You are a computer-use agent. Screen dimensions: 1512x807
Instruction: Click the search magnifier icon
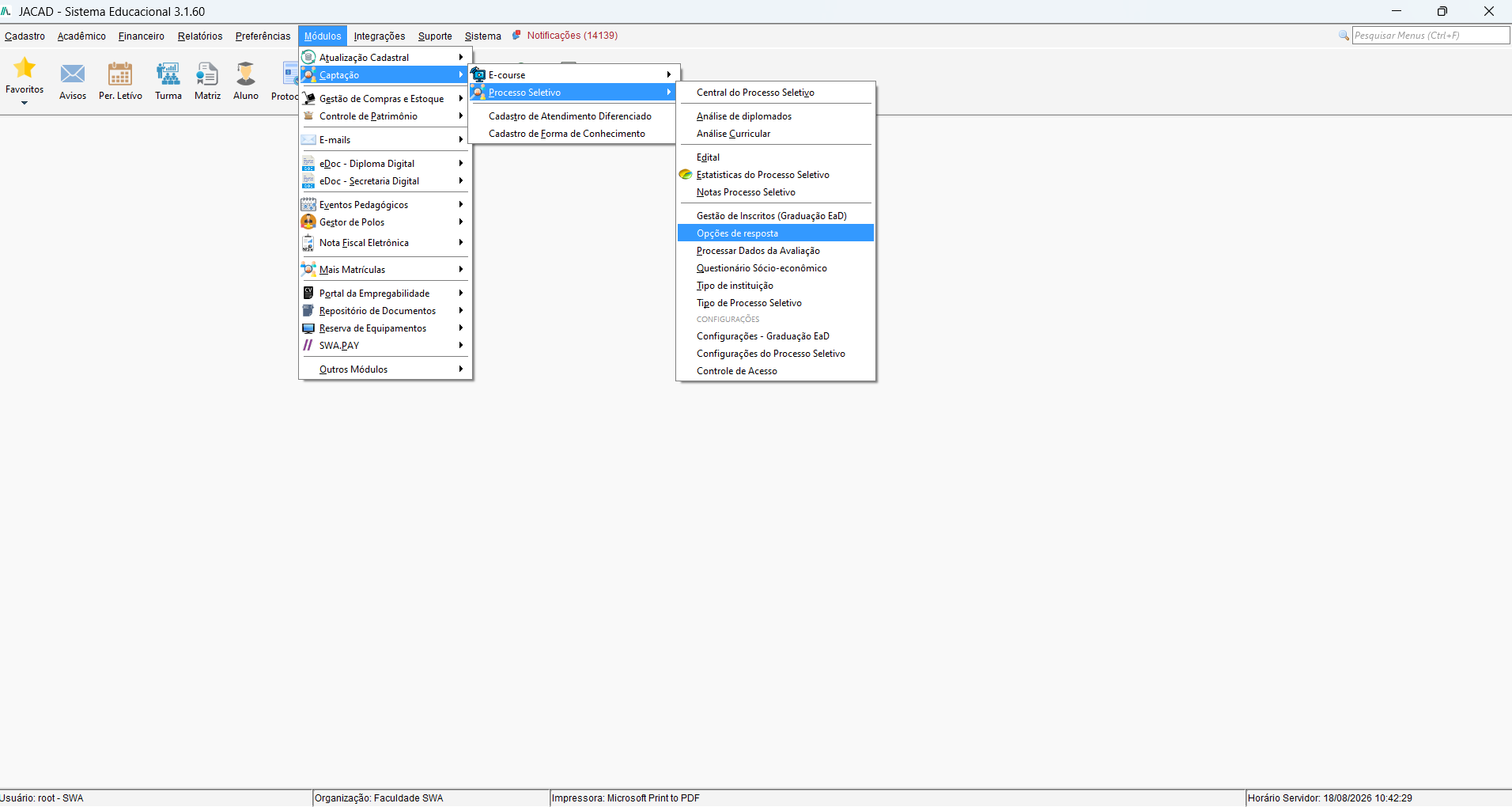[x=1344, y=36]
